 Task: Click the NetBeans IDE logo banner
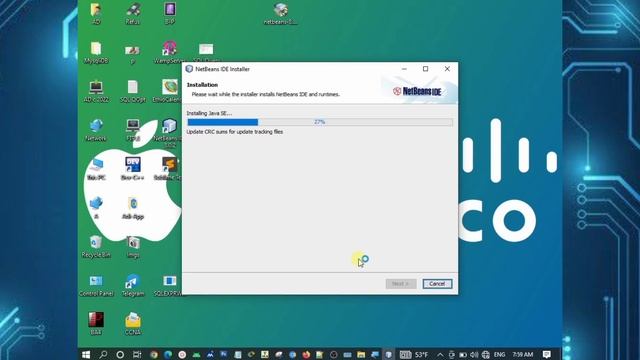pyautogui.click(x=418, y=91)
